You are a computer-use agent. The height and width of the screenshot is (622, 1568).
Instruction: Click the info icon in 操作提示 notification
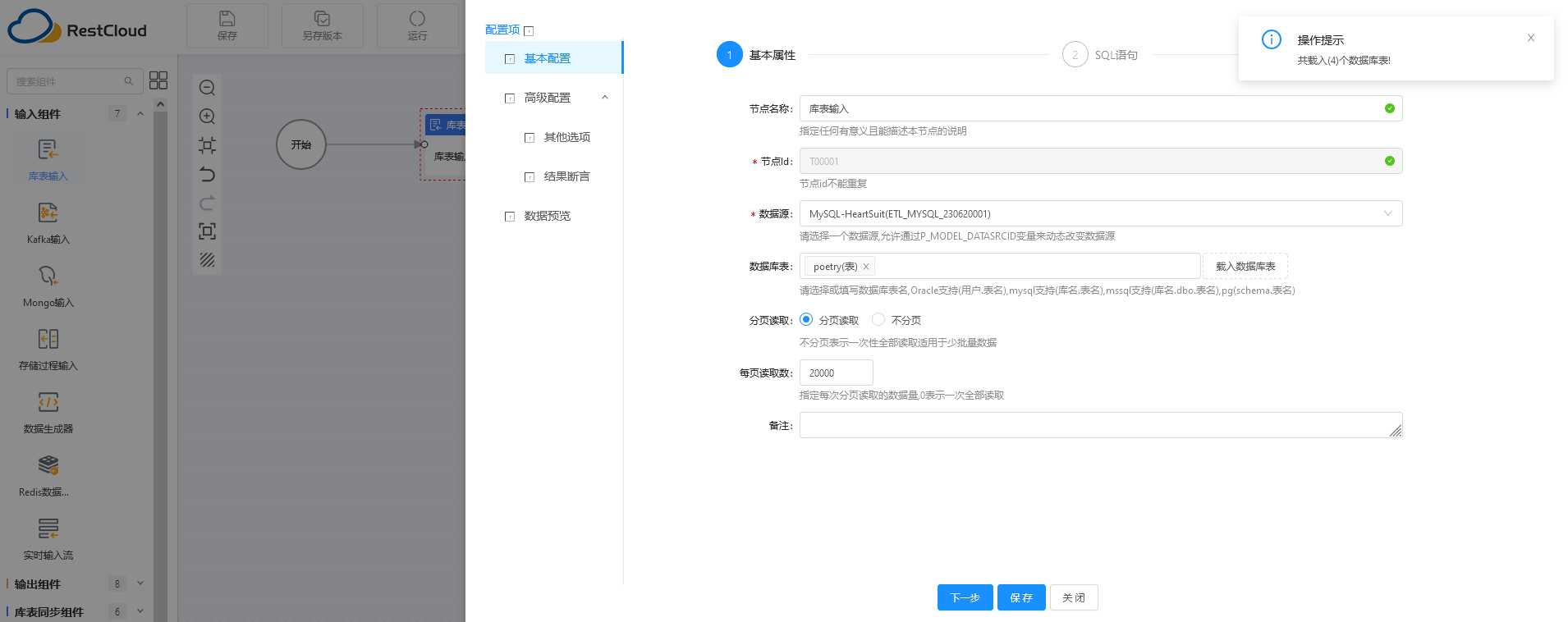point(1271,39)
